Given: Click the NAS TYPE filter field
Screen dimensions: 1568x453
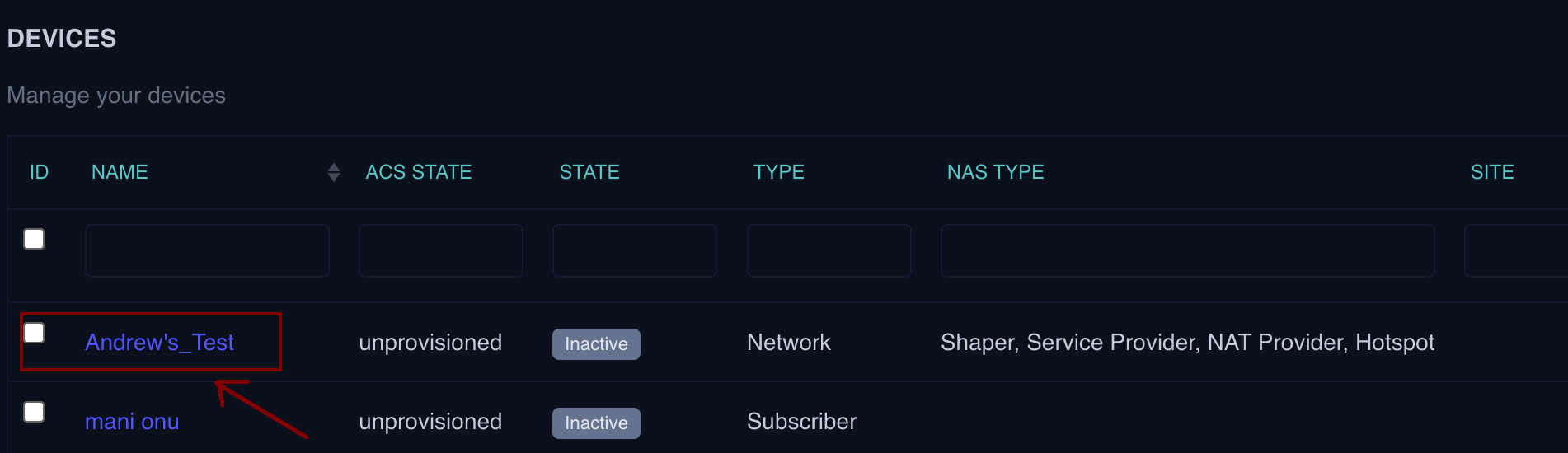Looking at the screenshot, I should [1187, 251].
